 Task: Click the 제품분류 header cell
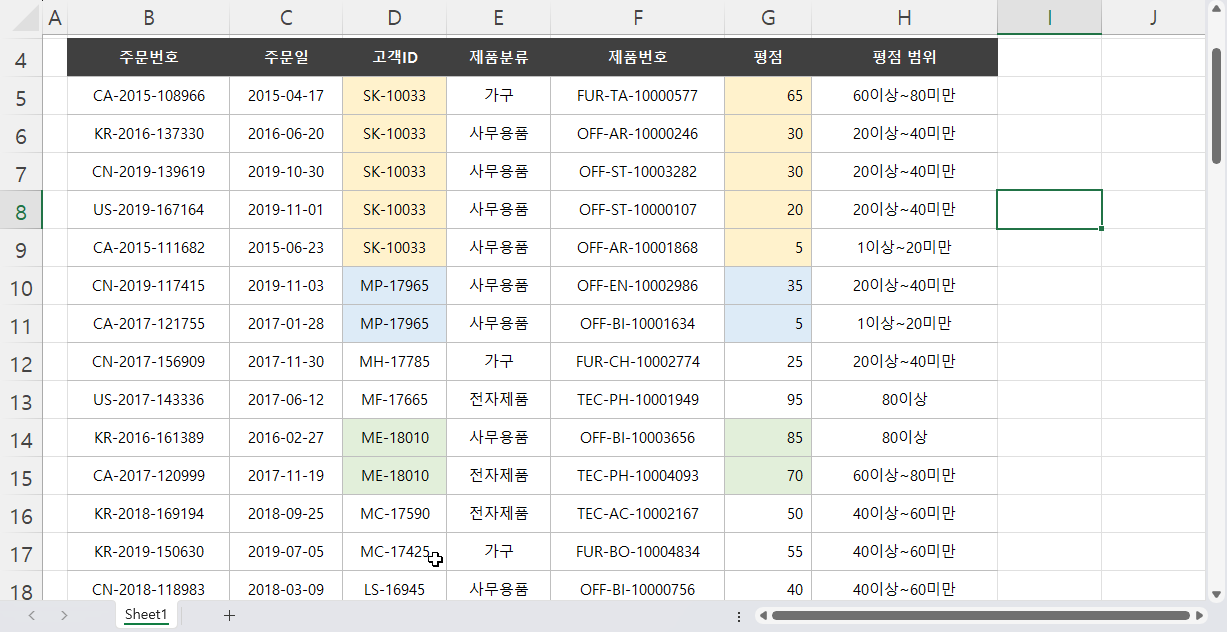click(498, 58)
